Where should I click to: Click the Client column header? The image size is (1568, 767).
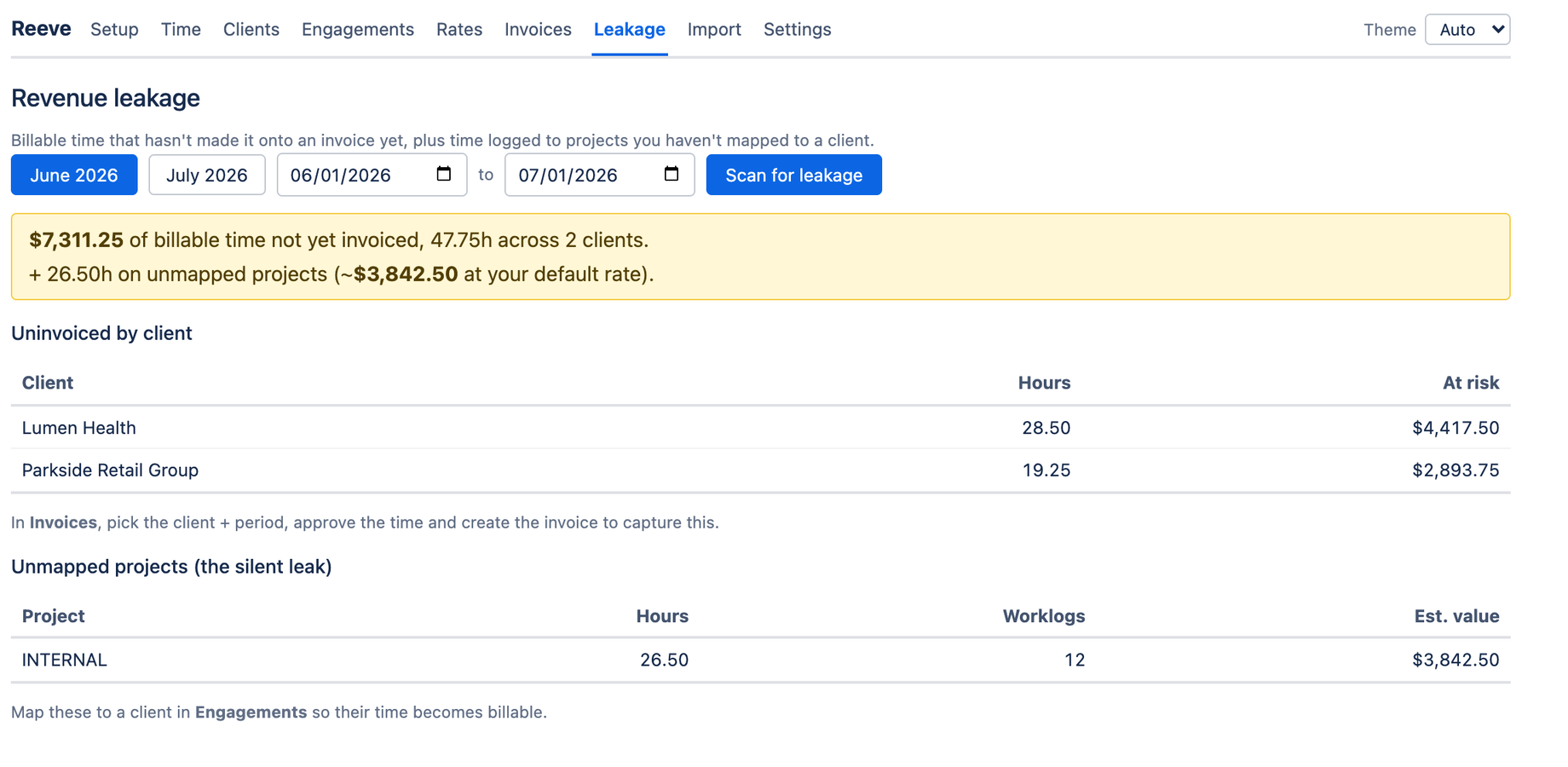pyautogui.click(x=48, y=383)
